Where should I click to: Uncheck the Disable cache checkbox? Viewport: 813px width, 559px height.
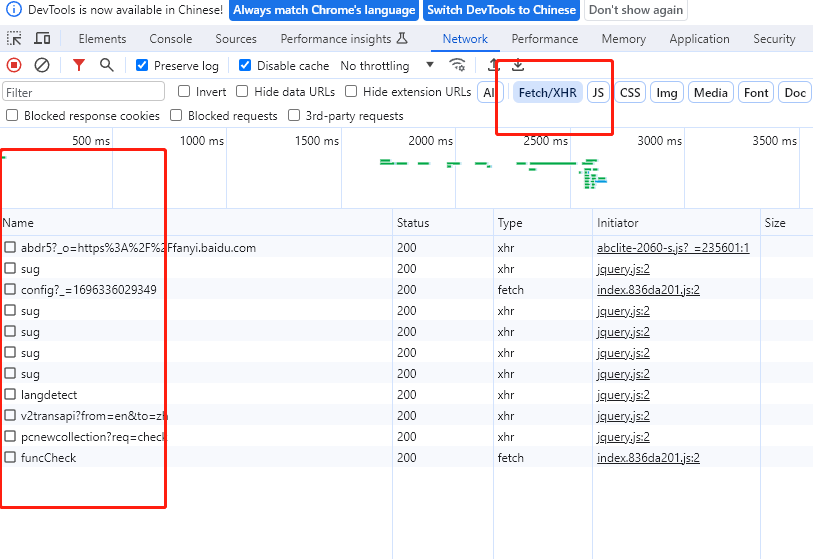[245, 66]
